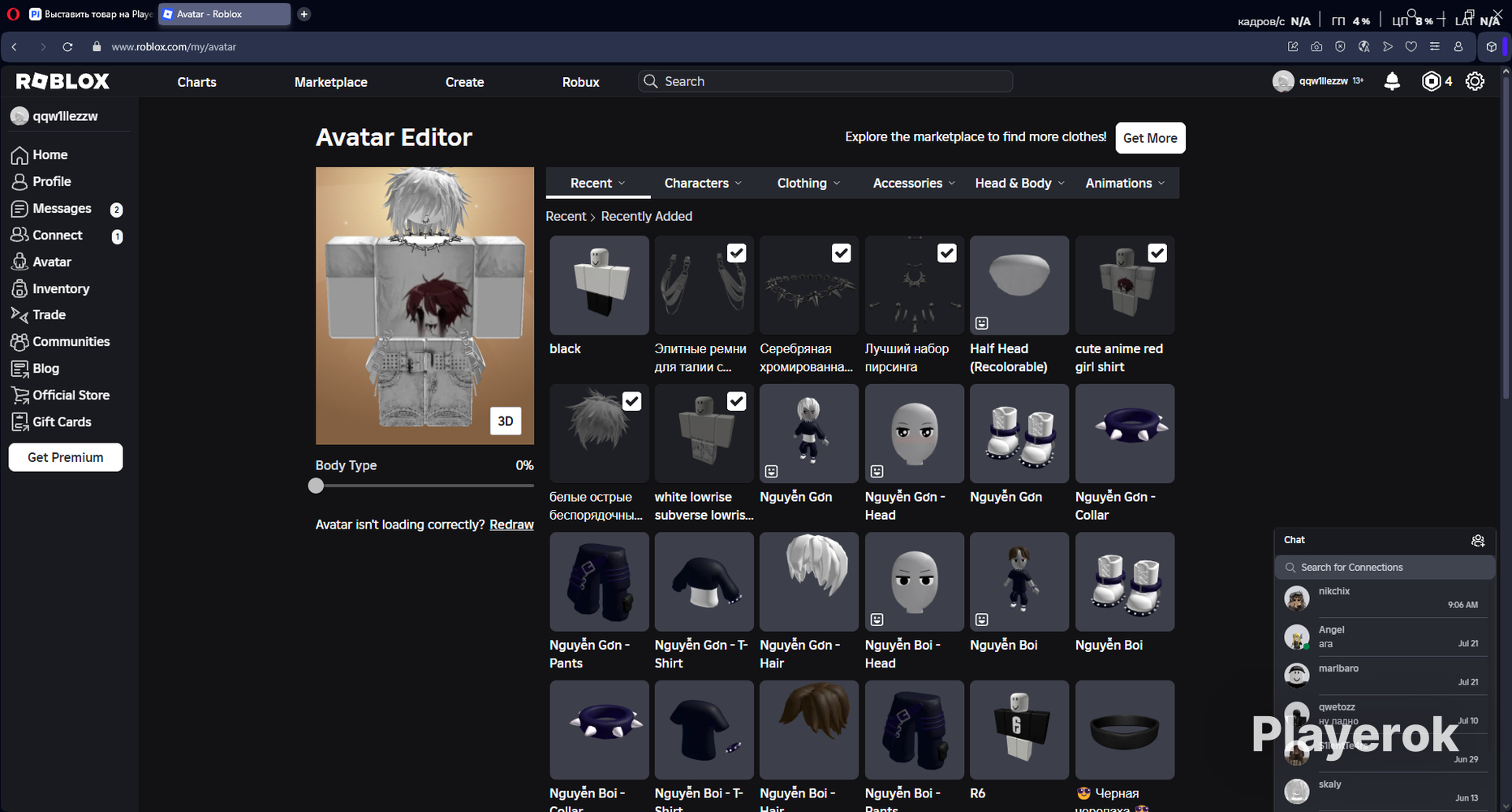Open the browser extensions cube icon
The image size is (1512, 812).
pos(1492,47)
